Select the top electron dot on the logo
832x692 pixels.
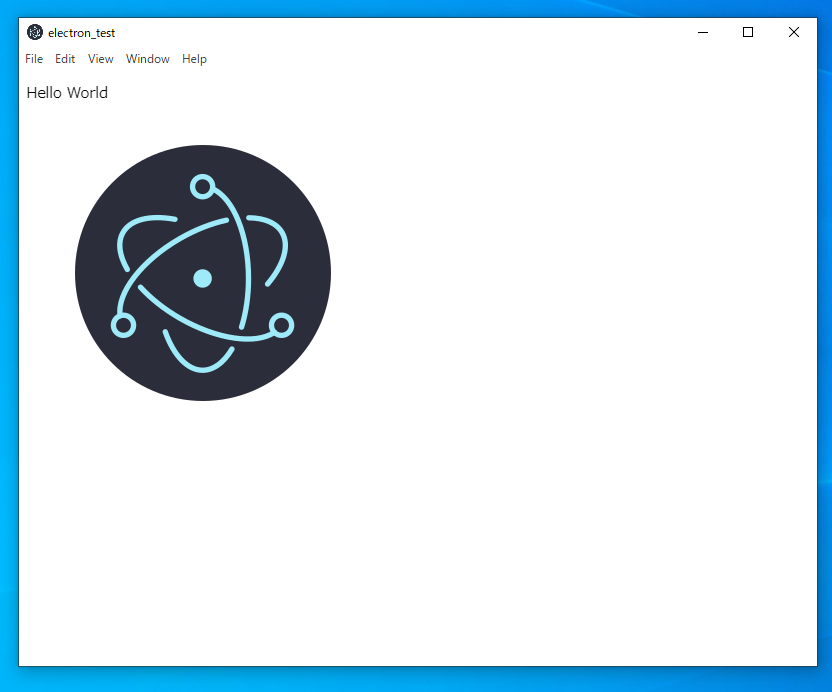pos(203,186)
